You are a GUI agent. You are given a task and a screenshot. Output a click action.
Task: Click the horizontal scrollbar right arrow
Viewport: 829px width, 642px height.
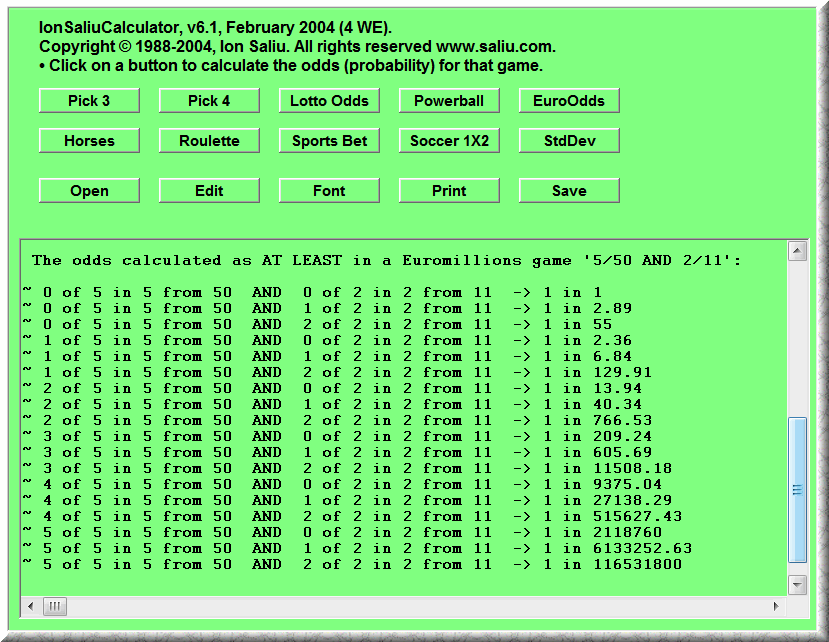(x=776, y=606)
